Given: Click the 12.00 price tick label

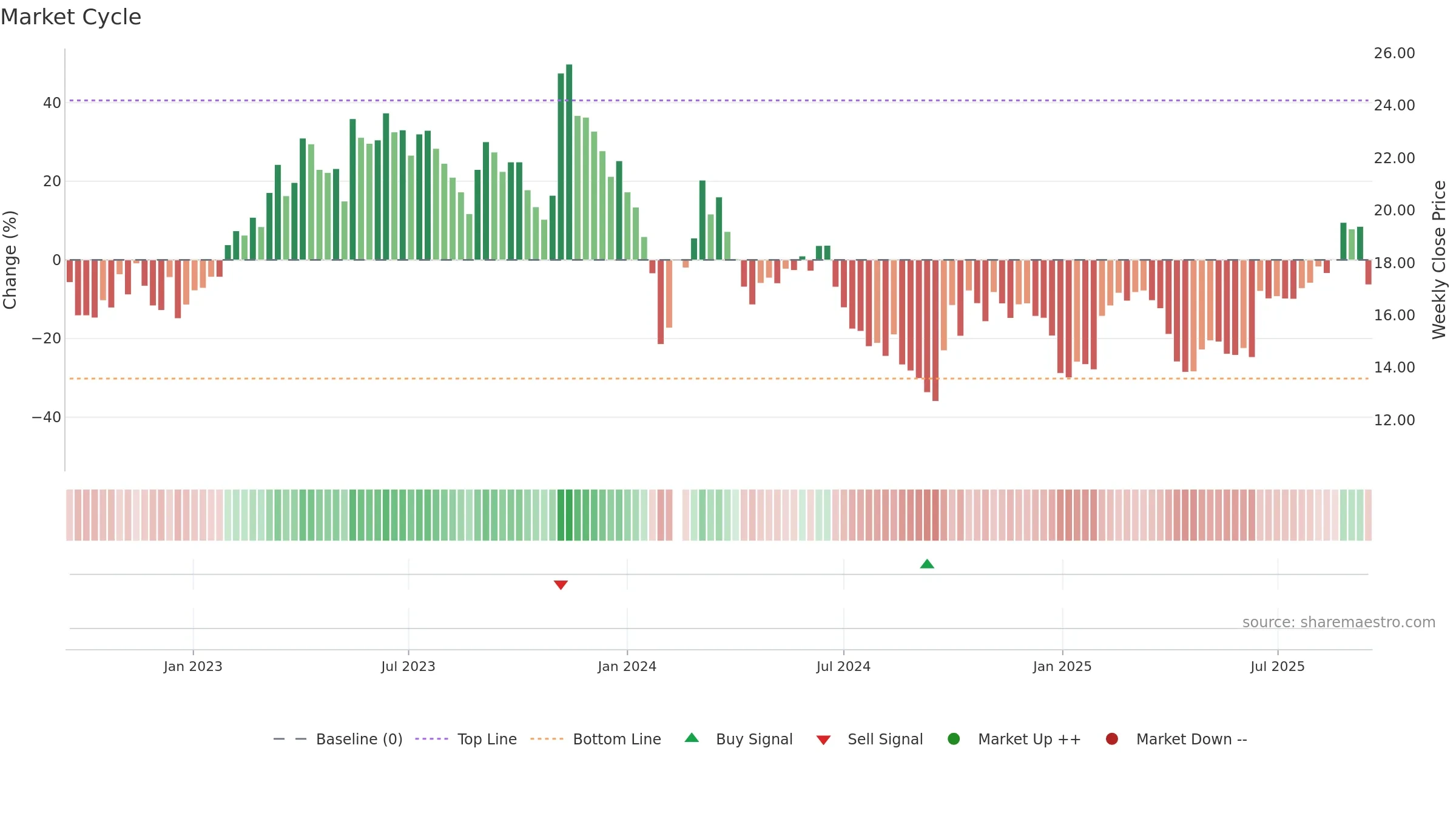Looking at the screenshot, I should coord(1394,420).
